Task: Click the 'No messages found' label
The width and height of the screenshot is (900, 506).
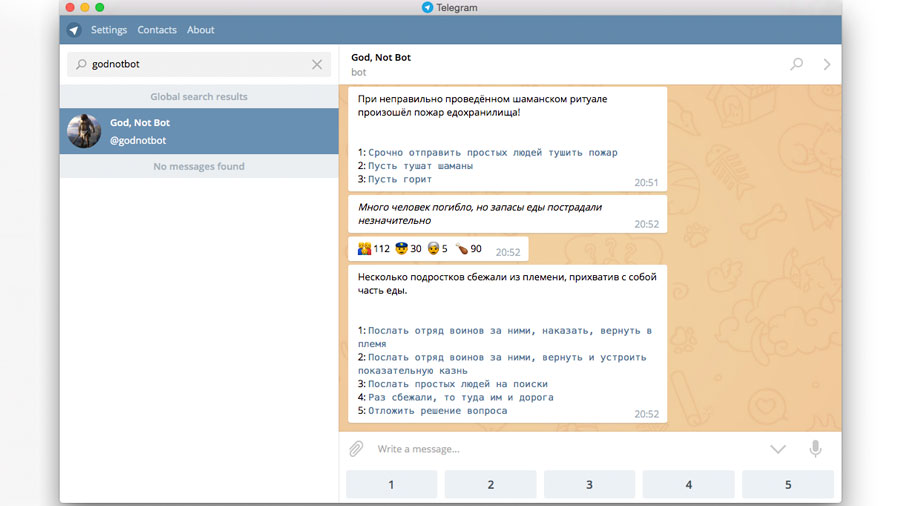Action: pos(199,166)
